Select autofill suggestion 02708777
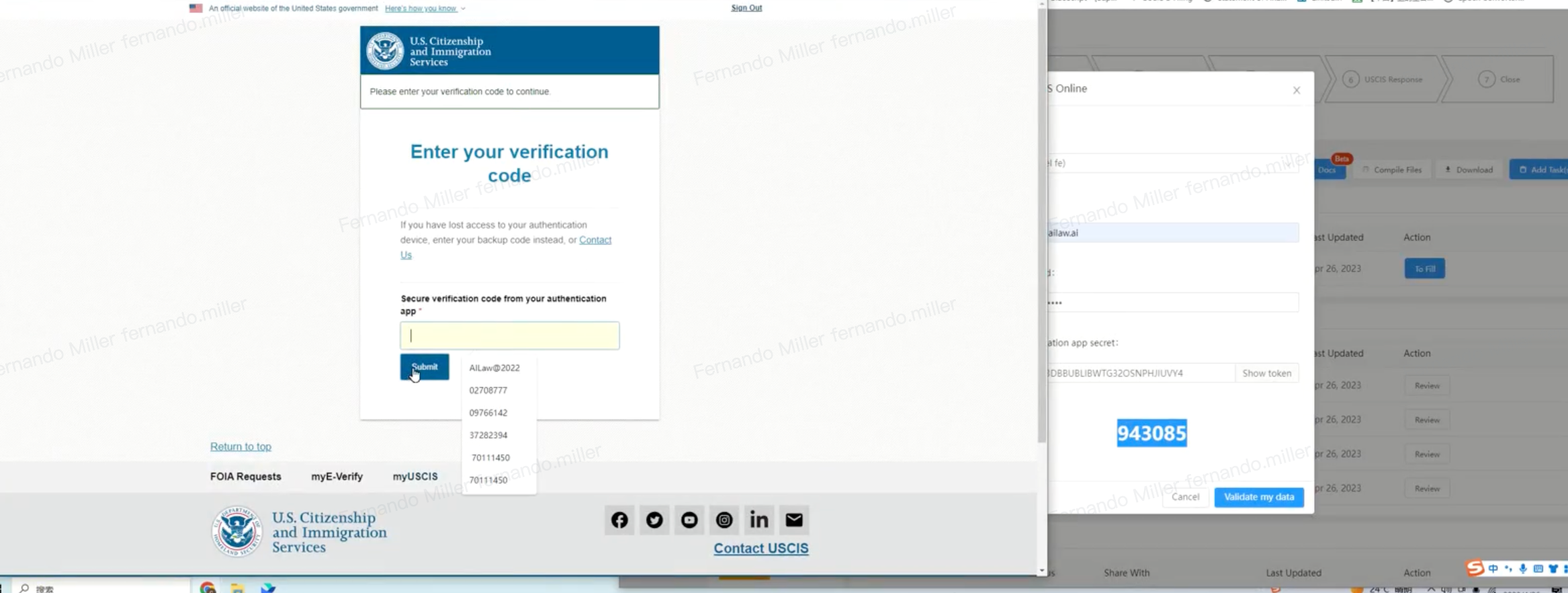 click(x=488, y=391)
